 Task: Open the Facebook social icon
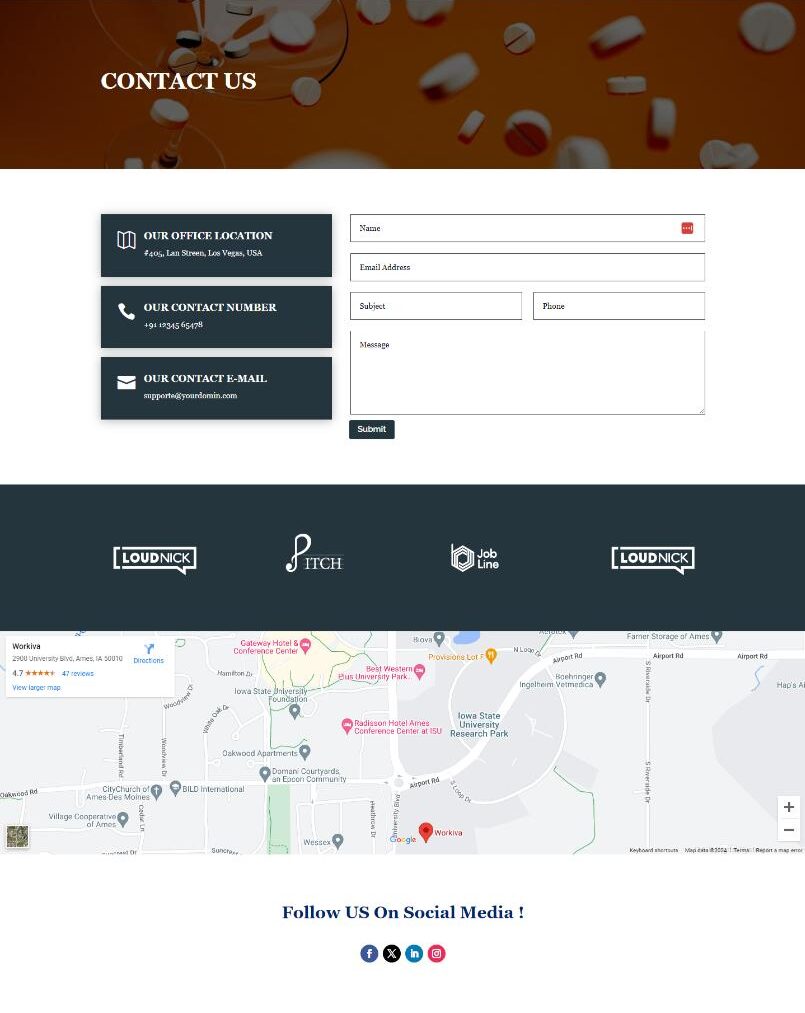click(369, 954)
